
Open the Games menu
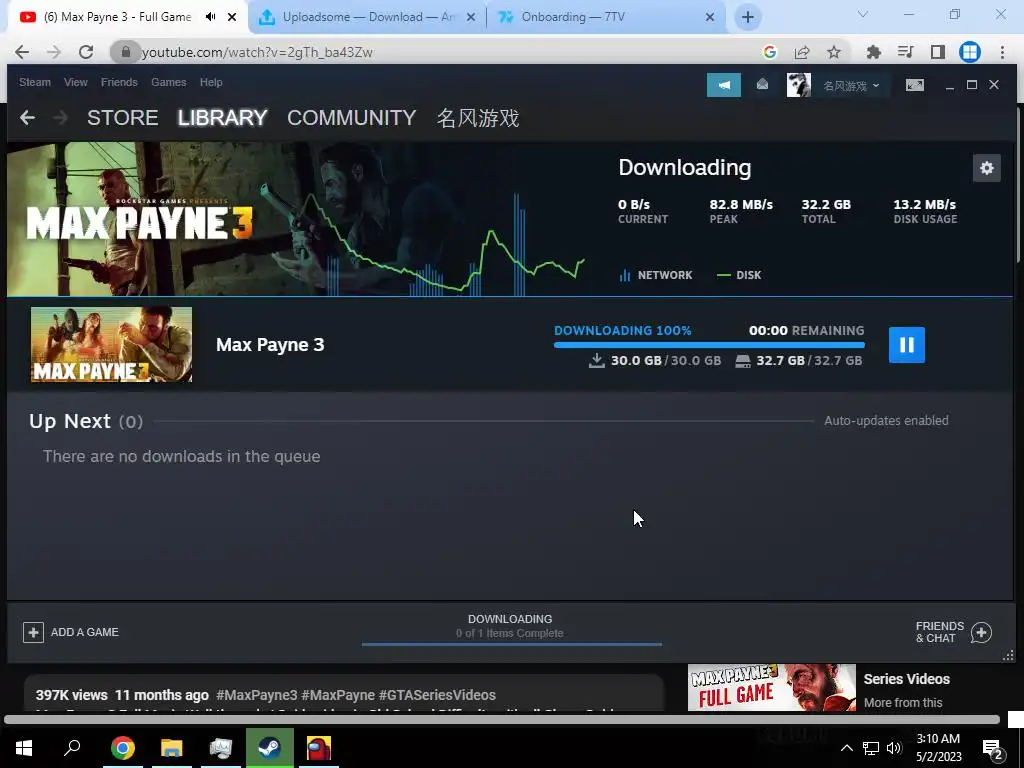pos(168,82)
